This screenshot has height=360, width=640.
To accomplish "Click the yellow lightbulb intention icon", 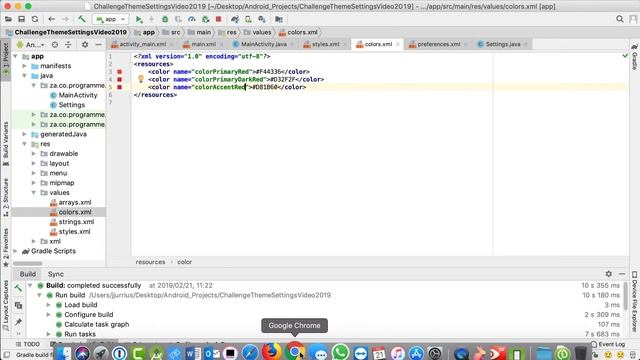I will 141,79.
